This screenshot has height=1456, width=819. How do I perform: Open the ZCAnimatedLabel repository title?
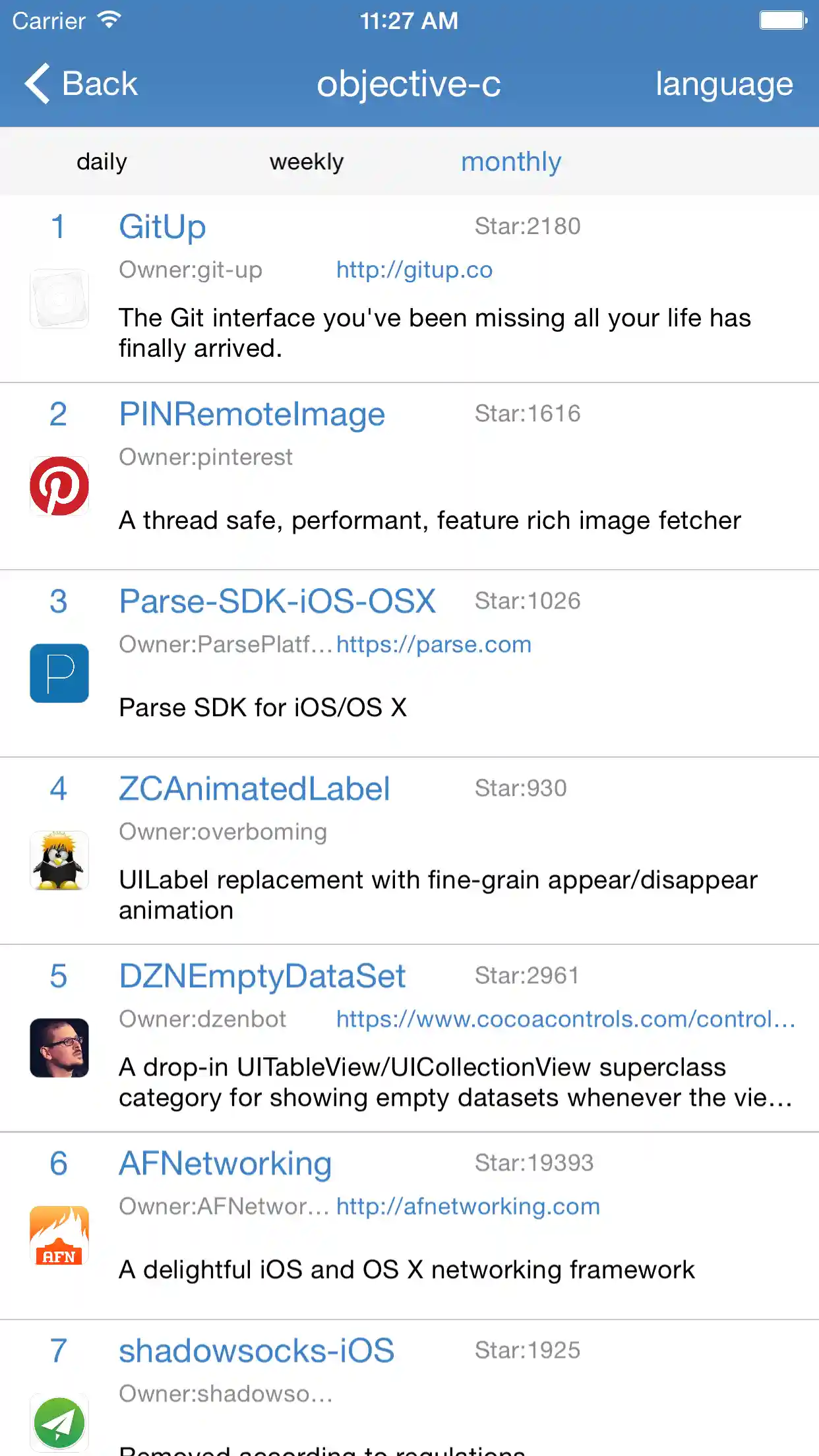(x=255, y=789)
